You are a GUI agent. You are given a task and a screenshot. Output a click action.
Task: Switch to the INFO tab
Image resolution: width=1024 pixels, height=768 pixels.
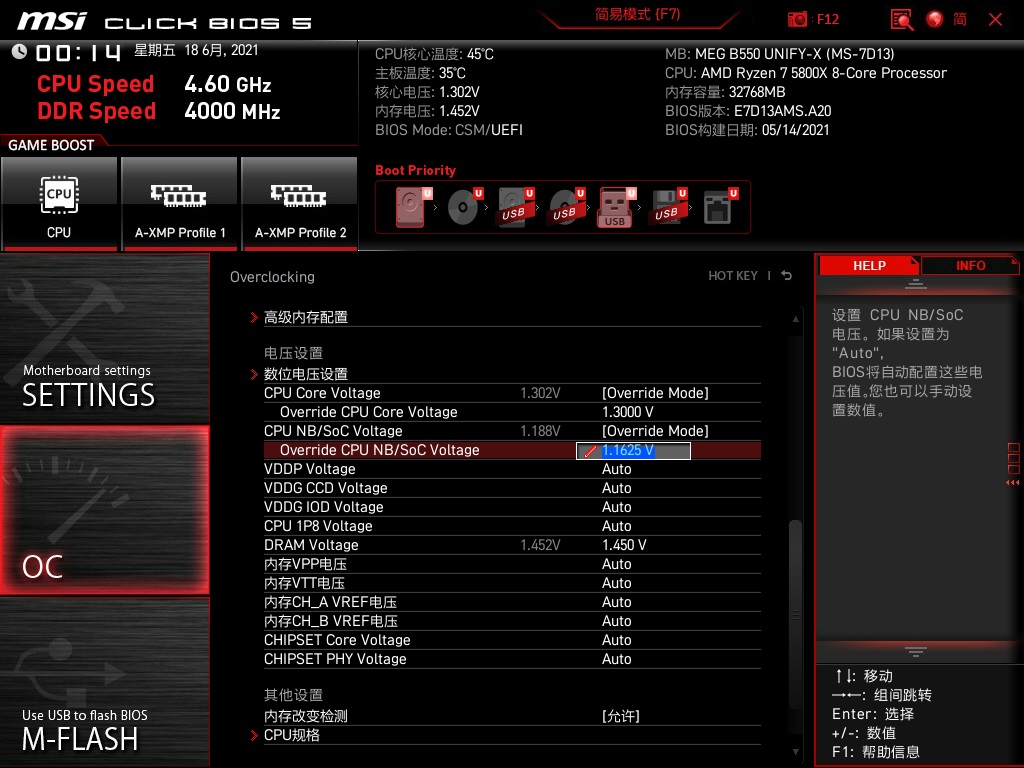(969, 265)
